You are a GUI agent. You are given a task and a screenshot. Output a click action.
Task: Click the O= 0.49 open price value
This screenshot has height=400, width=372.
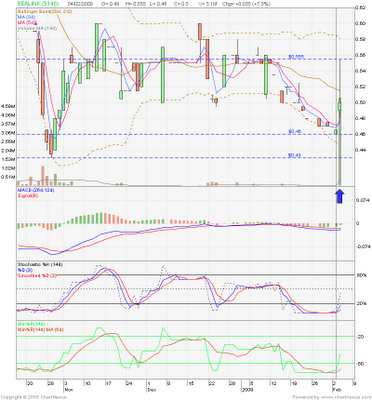pyautogui.click(x=109, y=4)
